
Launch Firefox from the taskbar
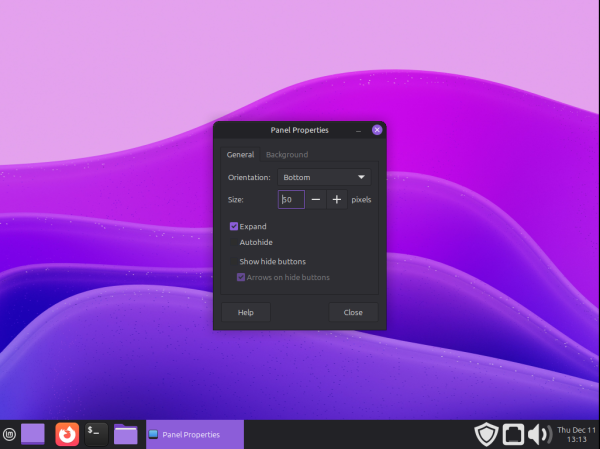pos(67,434)
